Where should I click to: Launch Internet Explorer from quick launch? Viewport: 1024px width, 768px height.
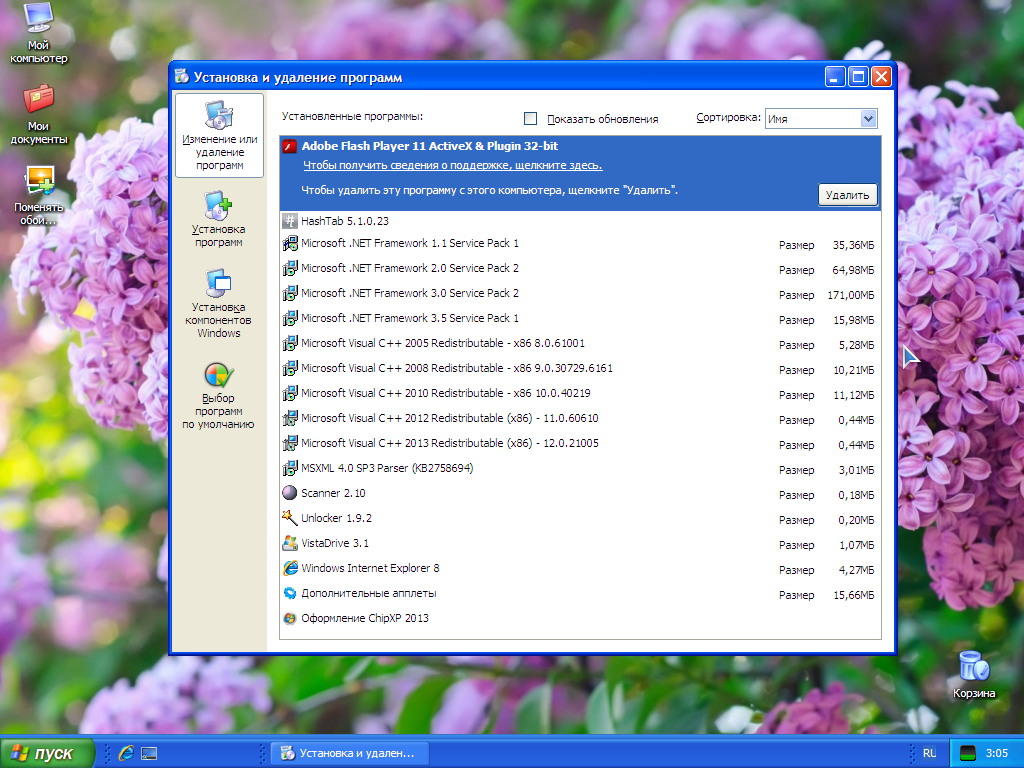click(x=126, y=753)
